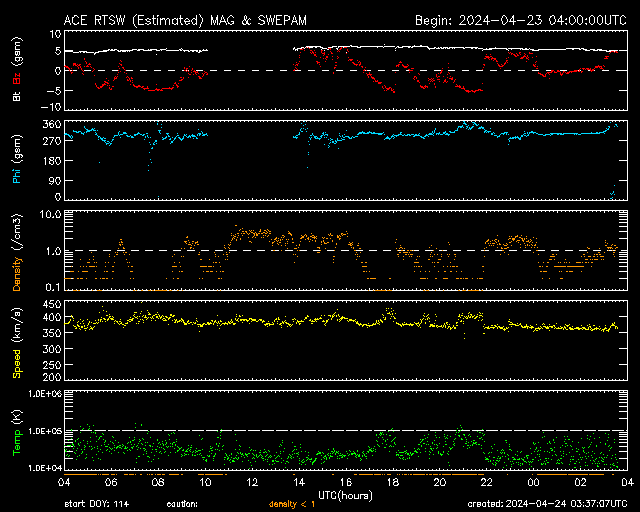Click the green Temp (K) axis label
640x512 pixels.
[x=16, y=429]
